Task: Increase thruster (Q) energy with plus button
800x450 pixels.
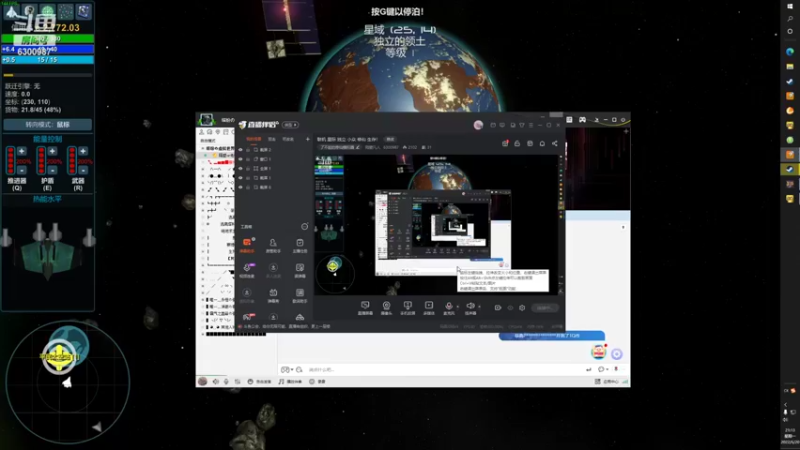Action: [x=22, y=151]
